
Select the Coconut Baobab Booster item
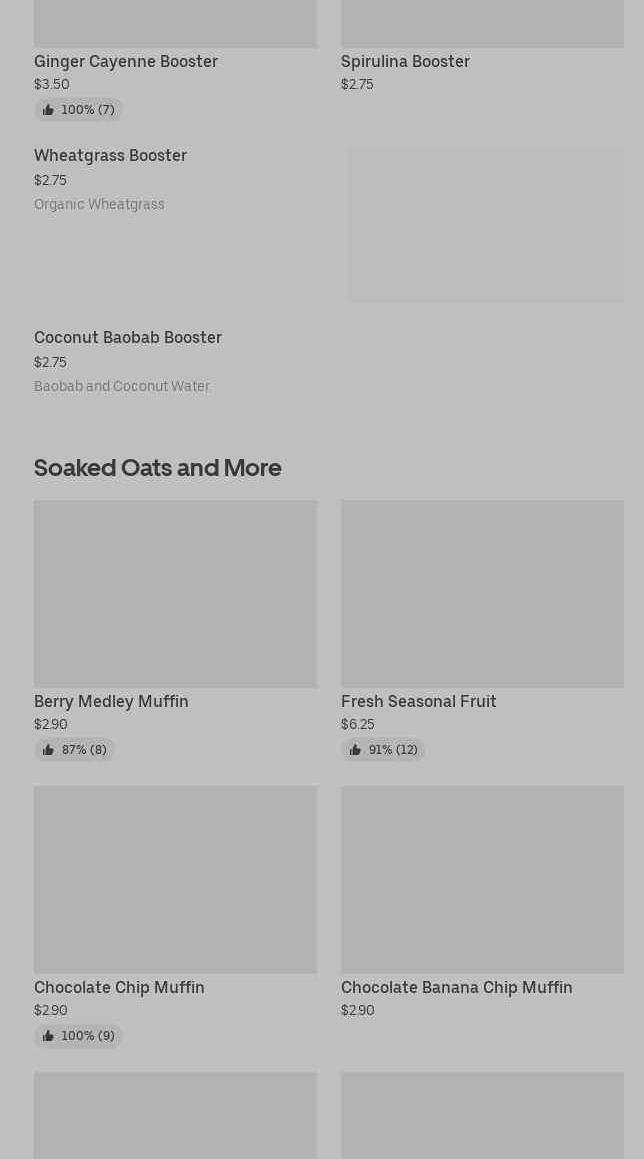[x=128, y=338]
